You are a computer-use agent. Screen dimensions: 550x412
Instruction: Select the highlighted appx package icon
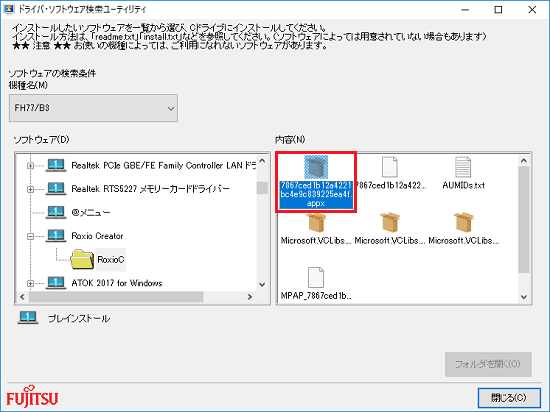click(x=316, y=167)
